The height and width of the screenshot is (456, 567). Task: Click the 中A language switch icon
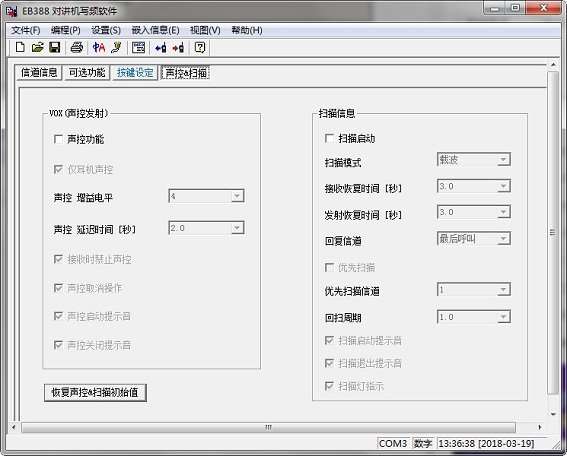(99, 47)
